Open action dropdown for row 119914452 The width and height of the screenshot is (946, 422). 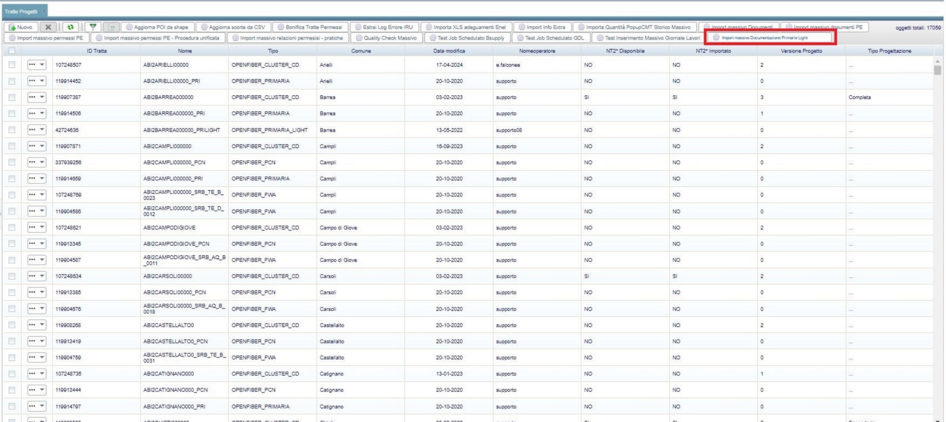coord(37,80)
